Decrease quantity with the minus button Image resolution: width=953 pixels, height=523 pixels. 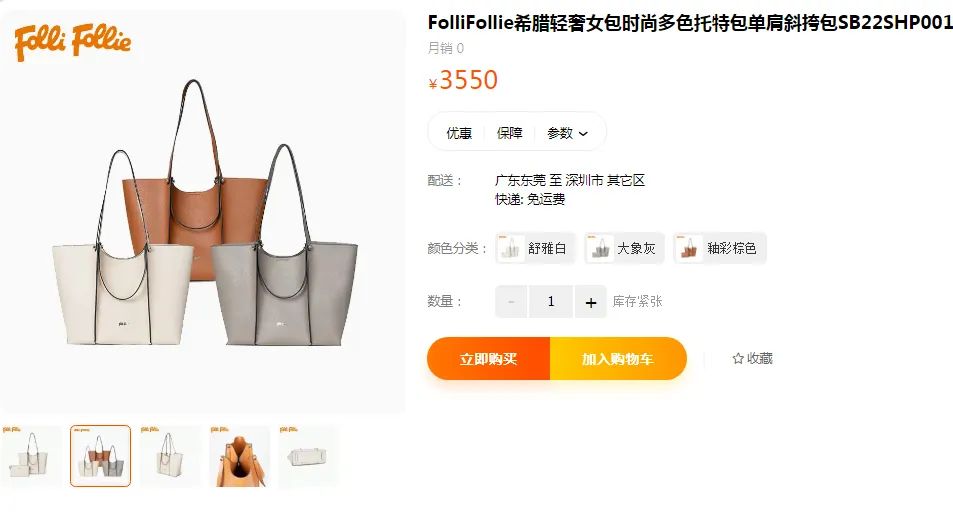tap(511, 302)
